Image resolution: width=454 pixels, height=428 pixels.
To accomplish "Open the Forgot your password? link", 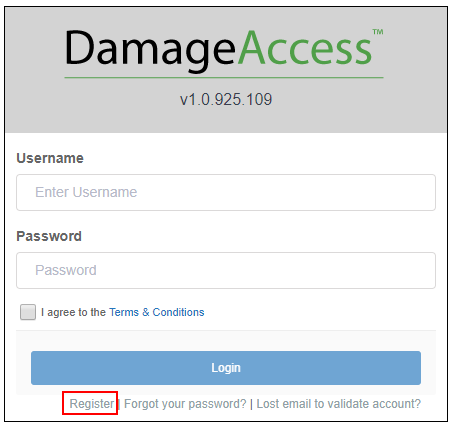I will 185,404.
